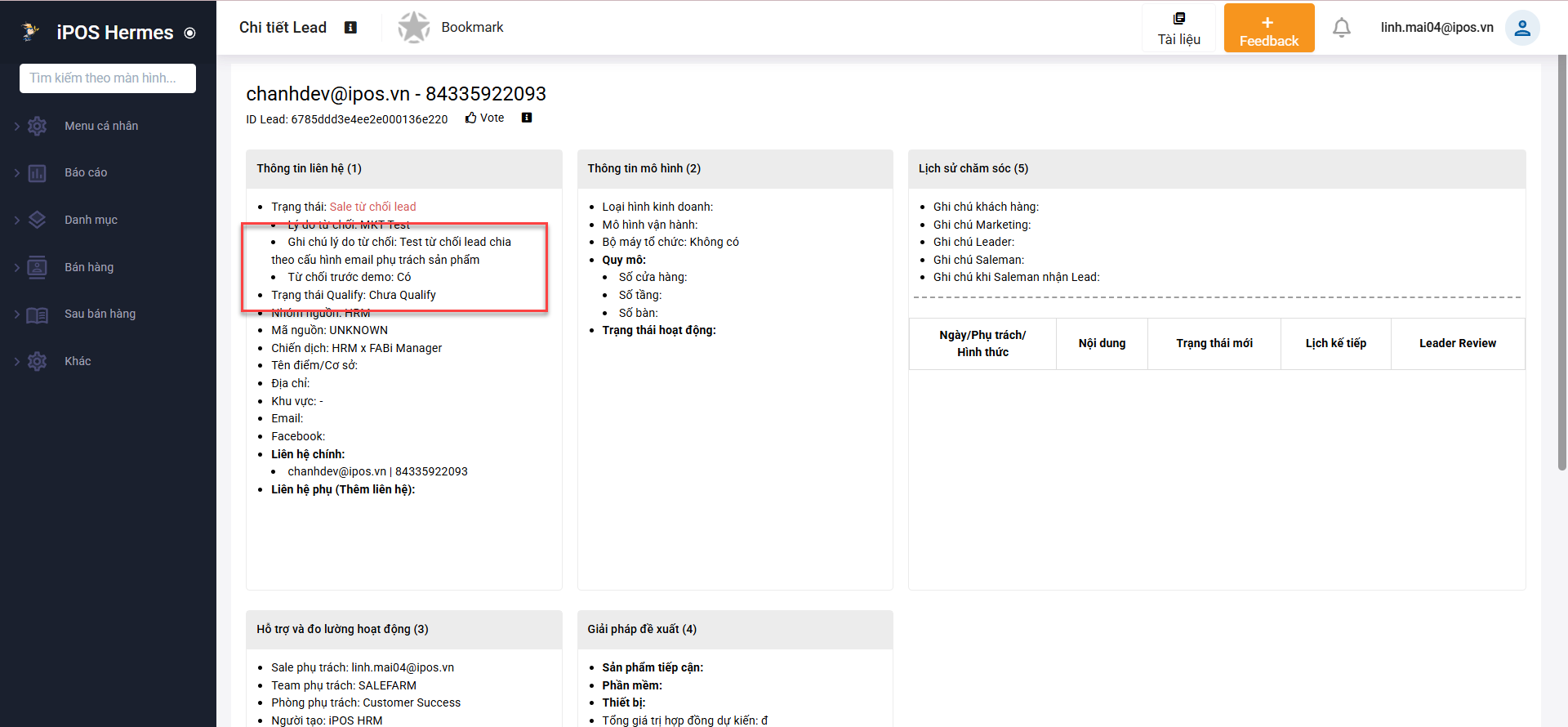Viewport: 1568px width, 727px height.
Task: Click the lead title chanhdev@ipos.vn - 84335922093
Action: click(396, 94)
